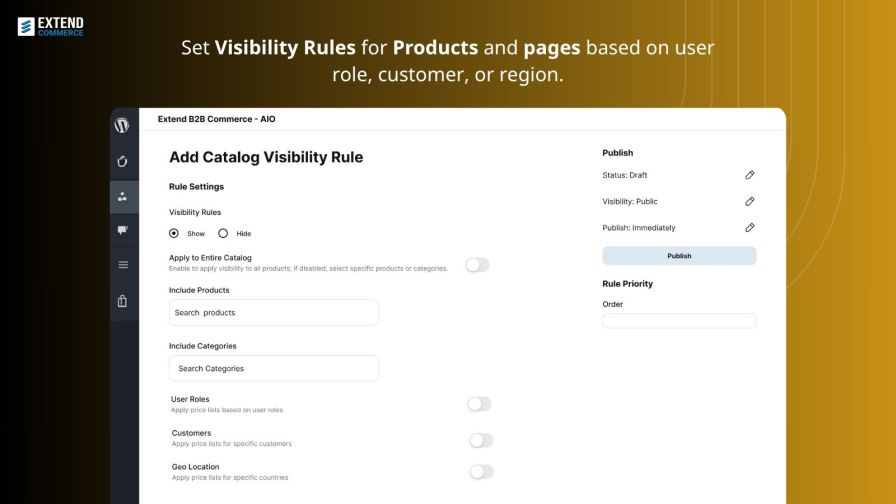
Task: Focus the Search Categories field
Action: [274, 369]
